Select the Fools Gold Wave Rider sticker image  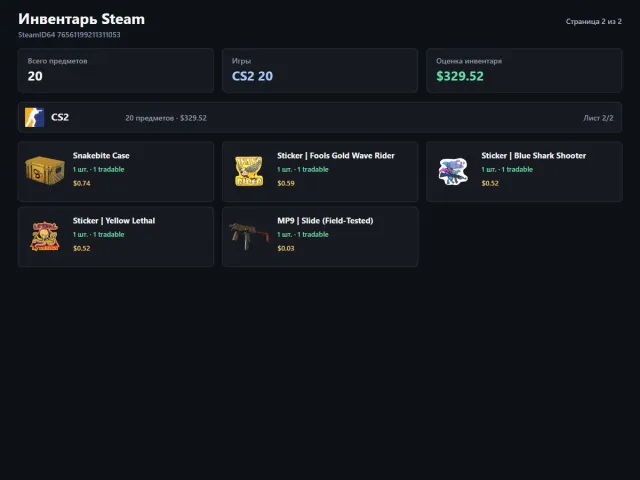pos(249,171)
